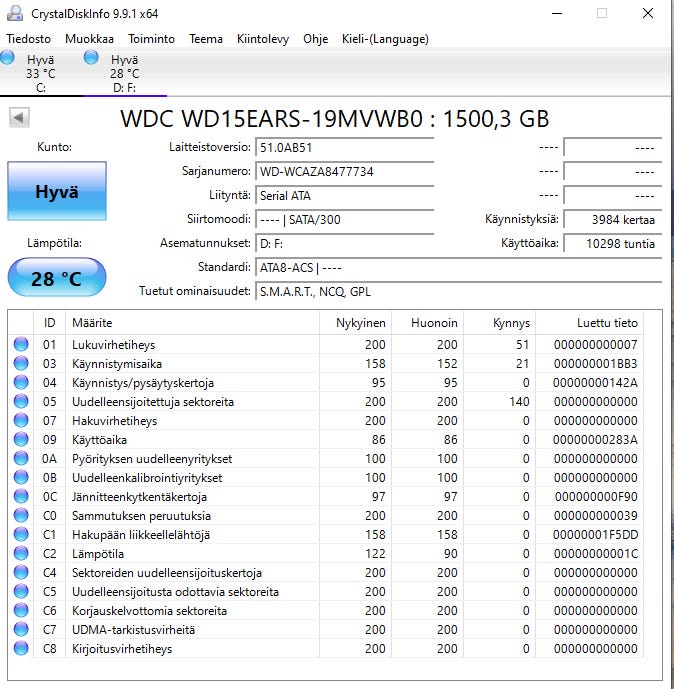674x689 pixels.
Task: Click the serial number field WD-WCAZA8477734
Action: click(x=344, y=171)
